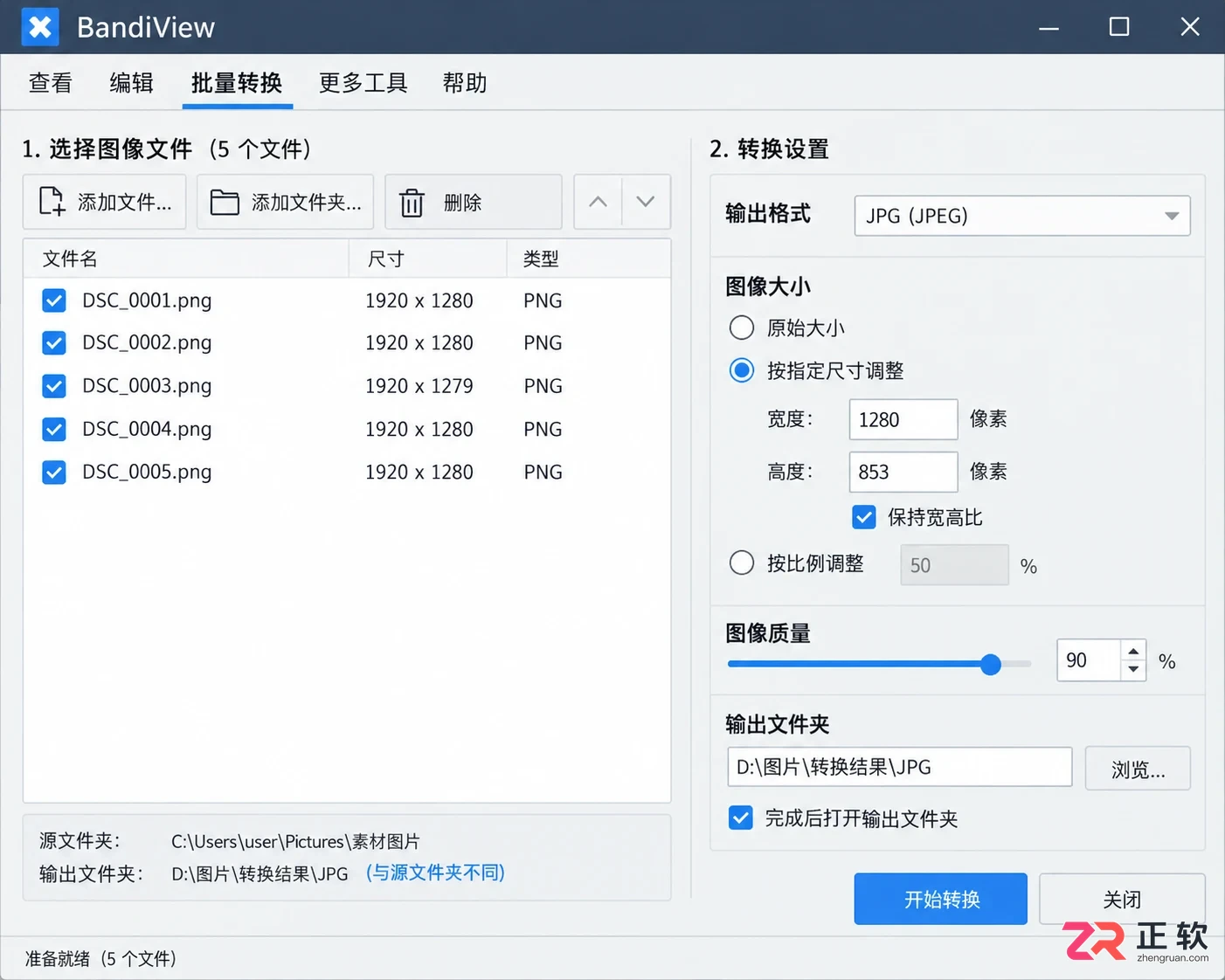Image resolution: width=1225 pixels, height=980 pixels.
Task: Open the 输出格式 JPG (JPEG) dropdown
Action: (x=1022, y=216)
